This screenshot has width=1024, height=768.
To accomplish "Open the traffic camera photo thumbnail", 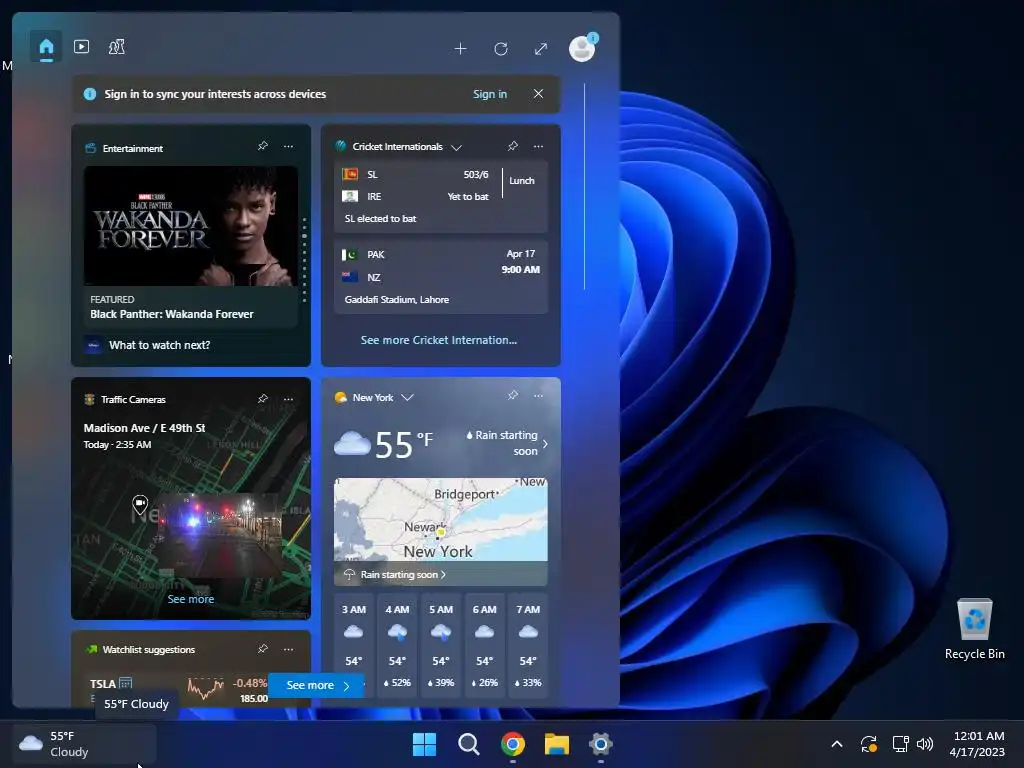I will point(222,534).
